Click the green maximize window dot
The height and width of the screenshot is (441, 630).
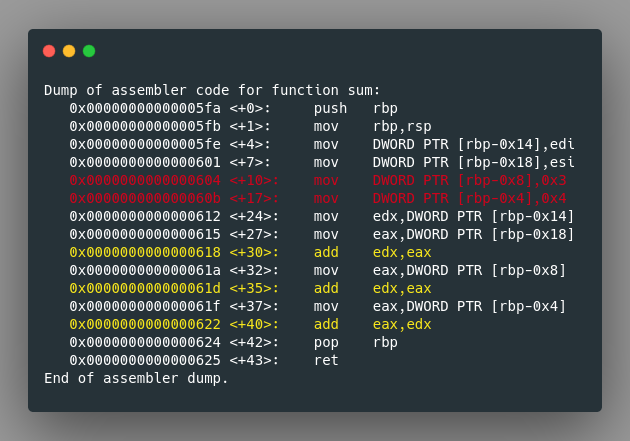coord(89,51)
